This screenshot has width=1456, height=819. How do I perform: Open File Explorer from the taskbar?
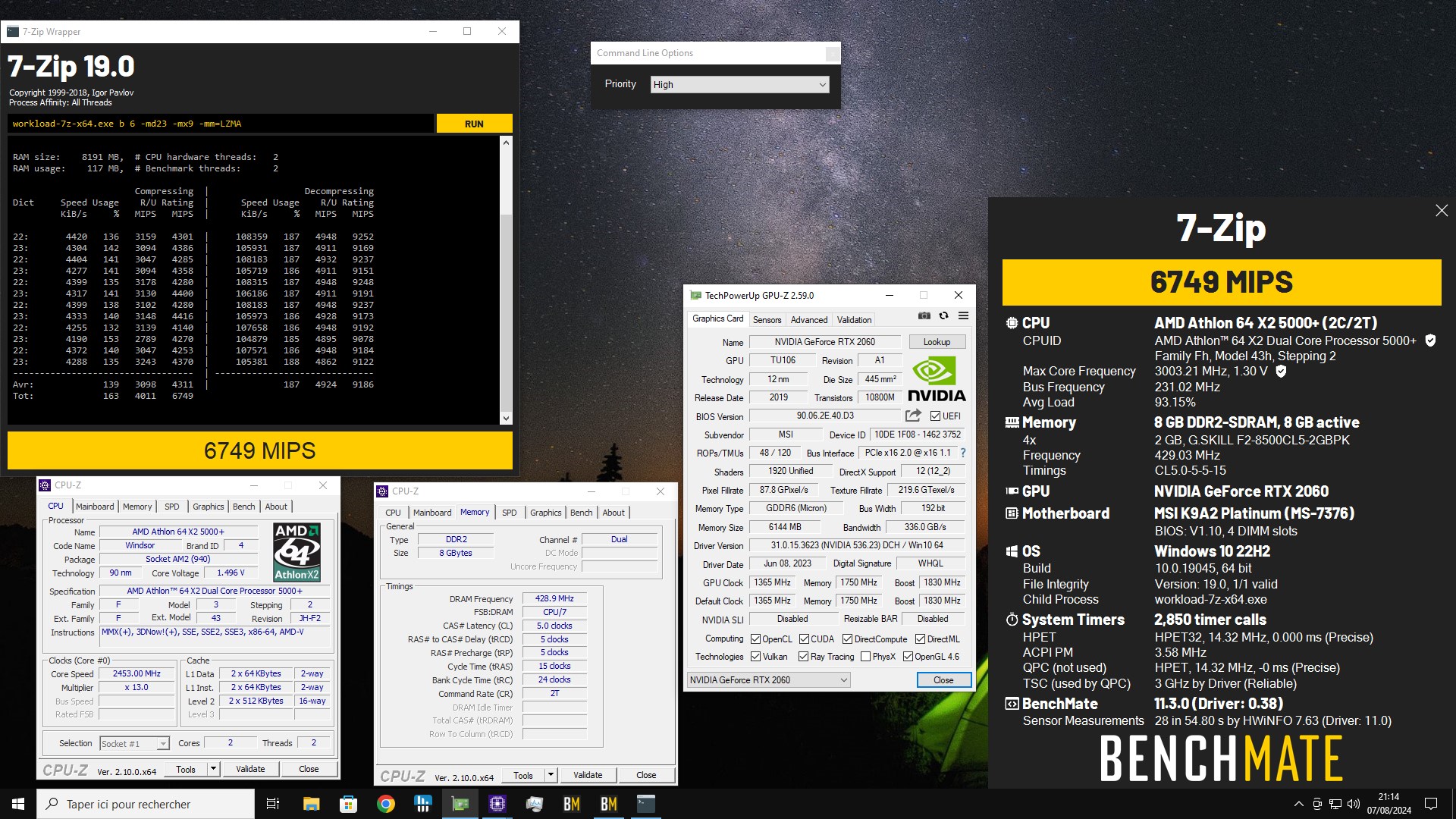311,804
